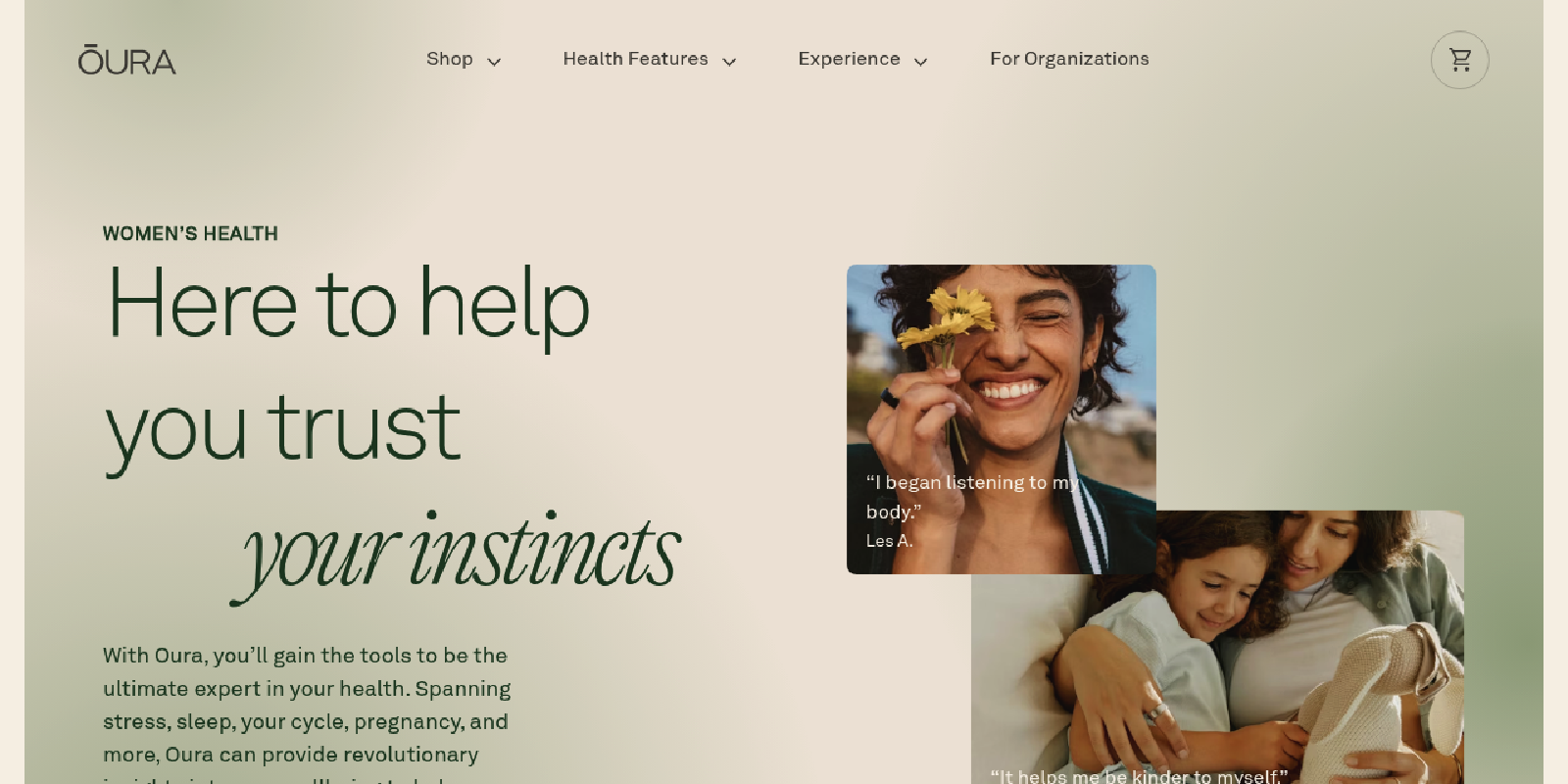
Task: Click the "It helps me be kinder" quote
Action: click(1139, 776)
